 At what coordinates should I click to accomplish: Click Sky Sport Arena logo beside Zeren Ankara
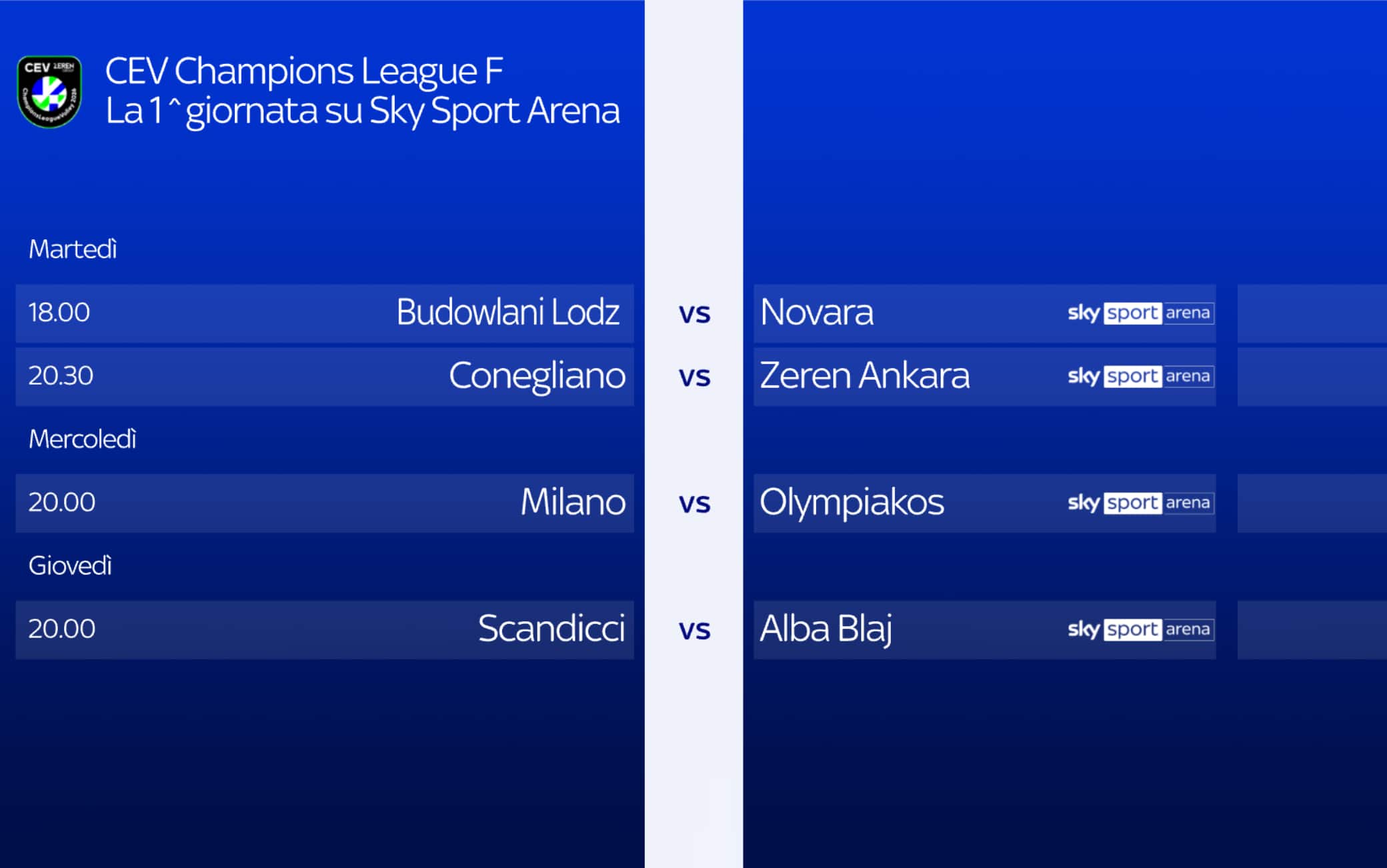coord(1140,377)
